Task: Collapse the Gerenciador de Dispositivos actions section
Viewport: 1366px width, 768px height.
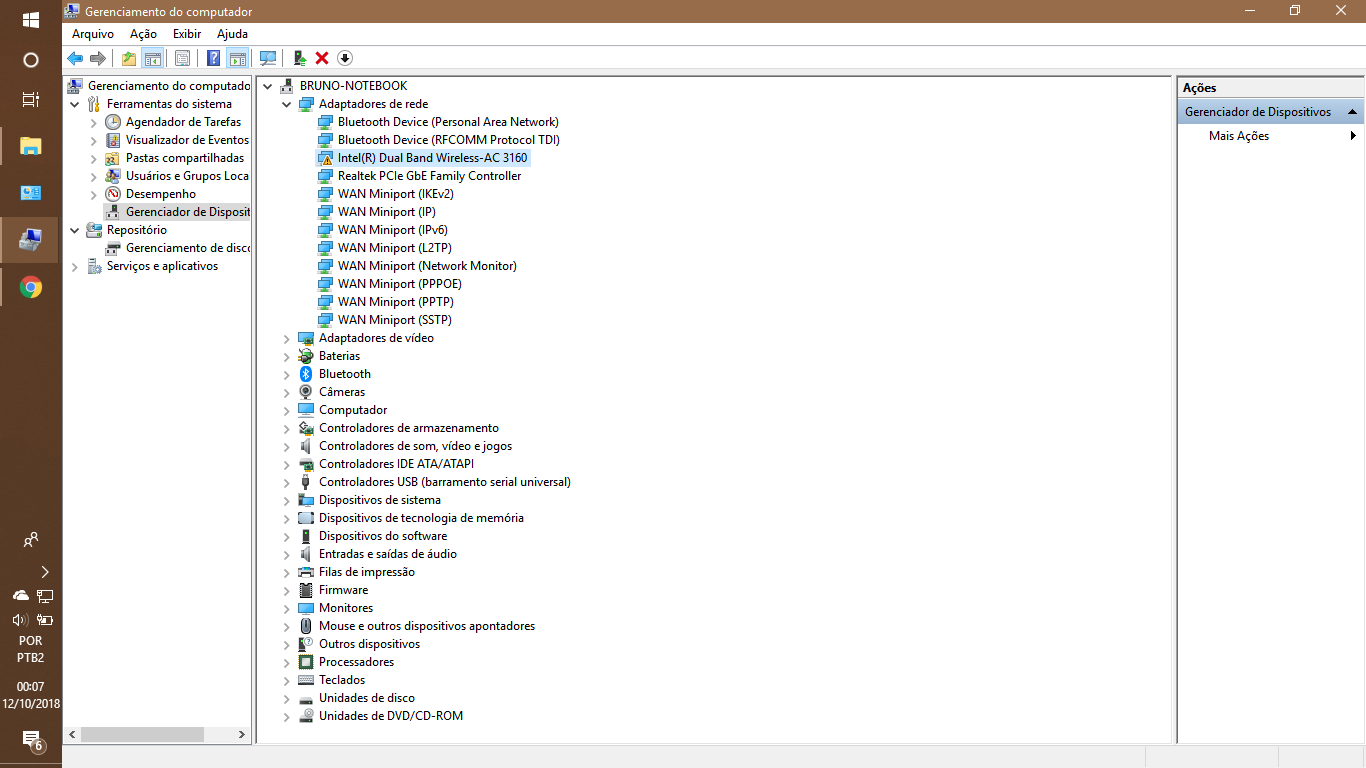Action: pos(1352,112)
